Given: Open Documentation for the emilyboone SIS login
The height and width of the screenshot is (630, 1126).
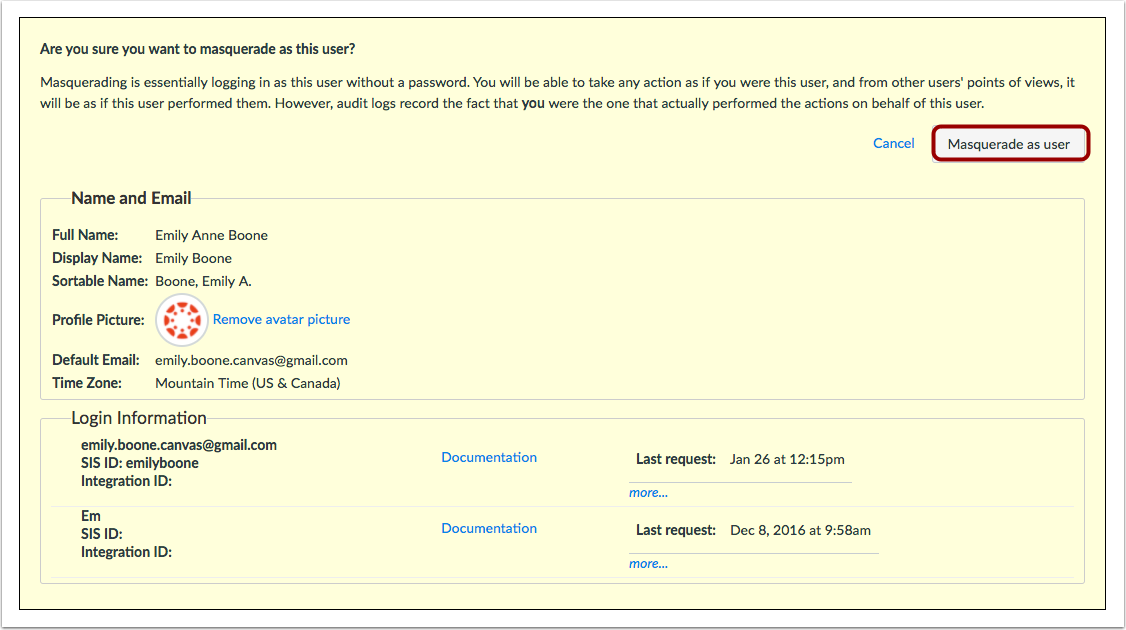Looking at the screenshot, I should [x=489, y=457].
